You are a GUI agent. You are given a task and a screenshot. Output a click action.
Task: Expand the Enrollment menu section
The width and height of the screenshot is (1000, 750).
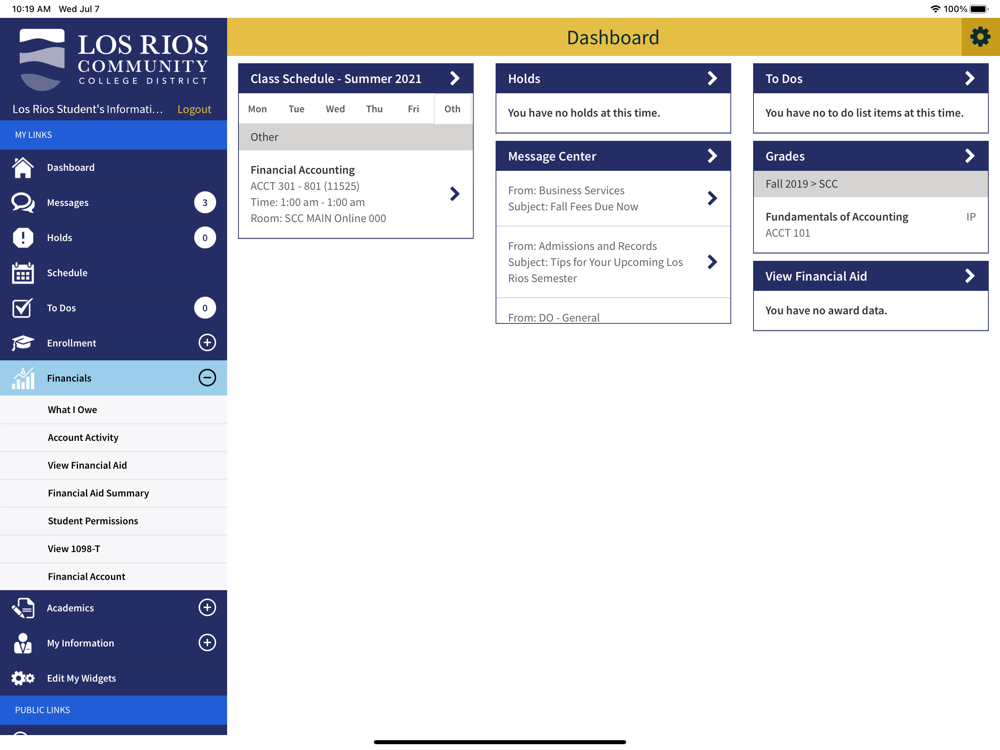(207, 342)
